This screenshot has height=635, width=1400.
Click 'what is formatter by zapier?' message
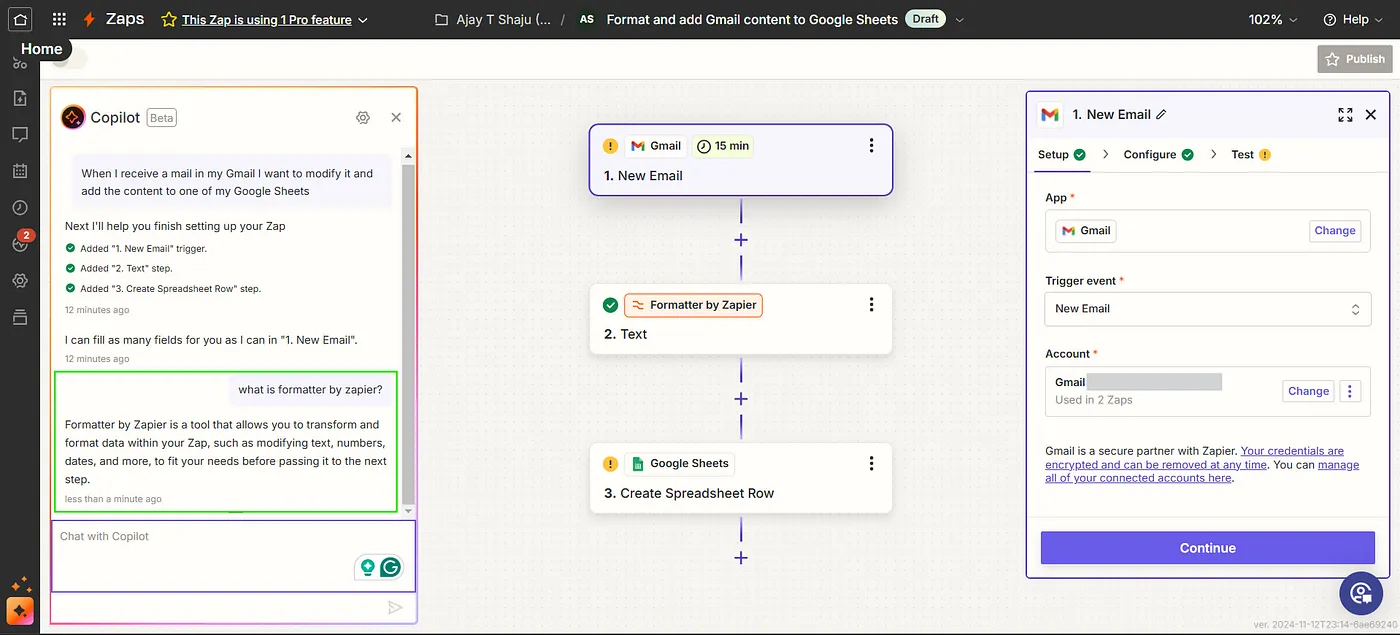pos(310,389)
